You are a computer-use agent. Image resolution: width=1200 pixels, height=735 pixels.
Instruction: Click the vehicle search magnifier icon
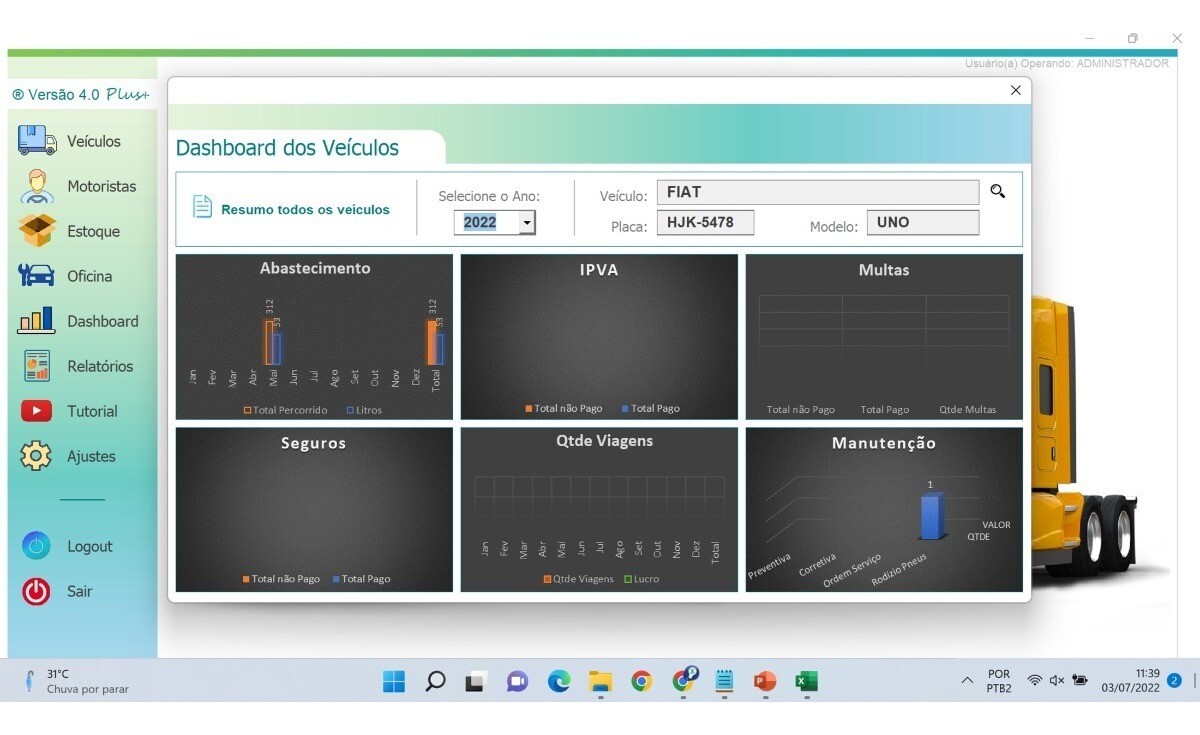[997, 191]
